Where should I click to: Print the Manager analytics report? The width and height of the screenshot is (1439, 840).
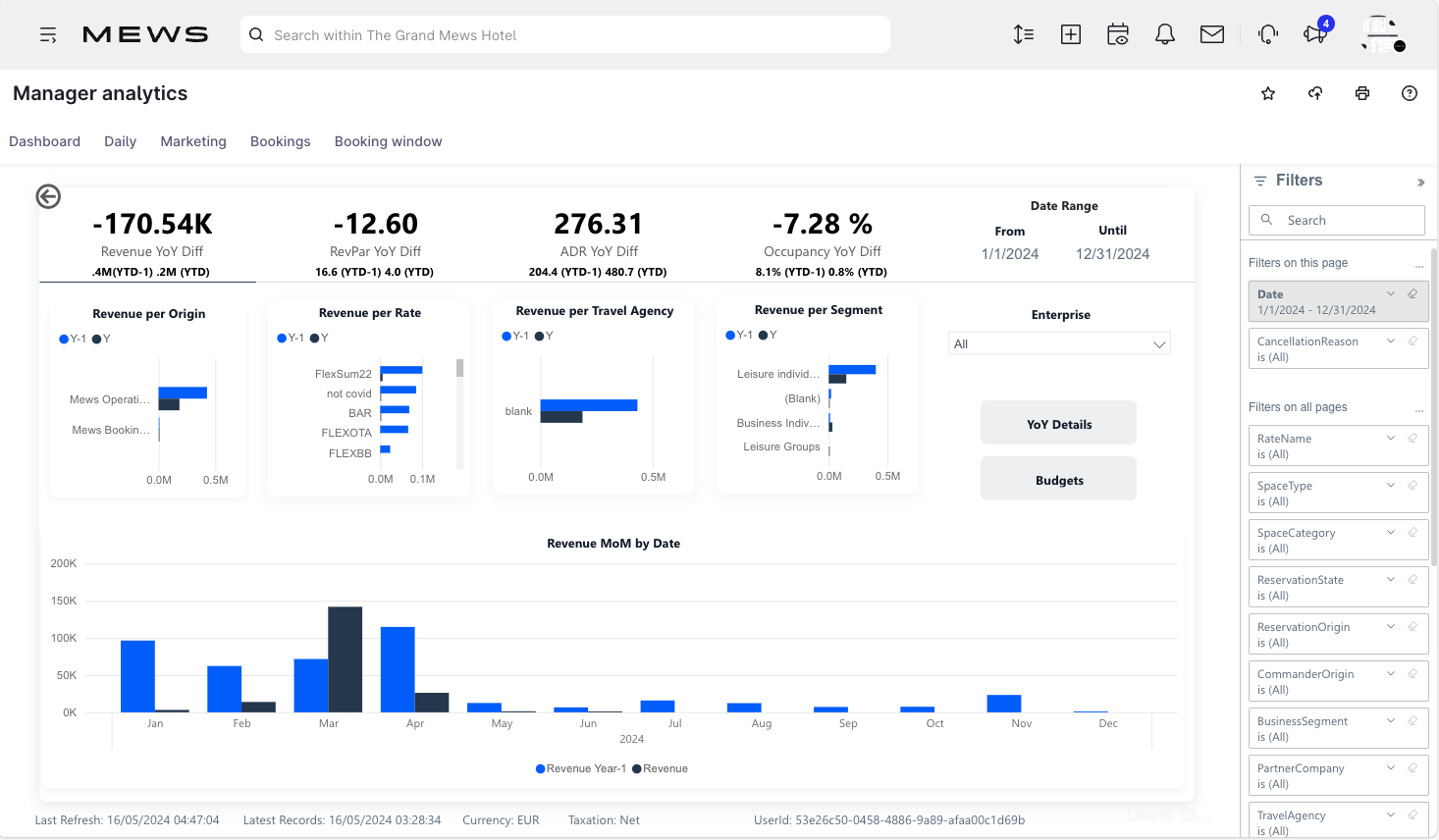pyautogui.click(x=1362, y=93)
